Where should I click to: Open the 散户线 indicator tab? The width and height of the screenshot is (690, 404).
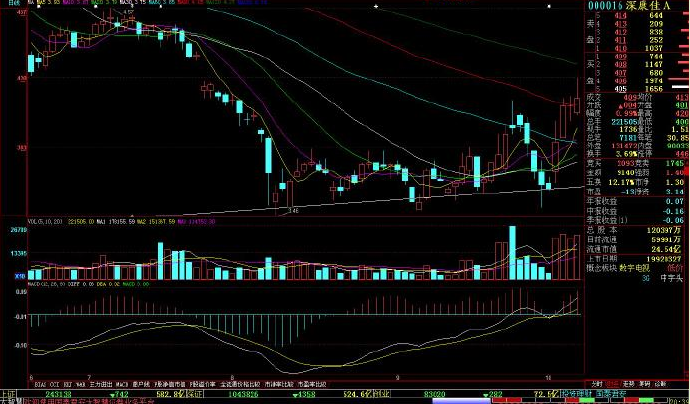pos(141,384)
